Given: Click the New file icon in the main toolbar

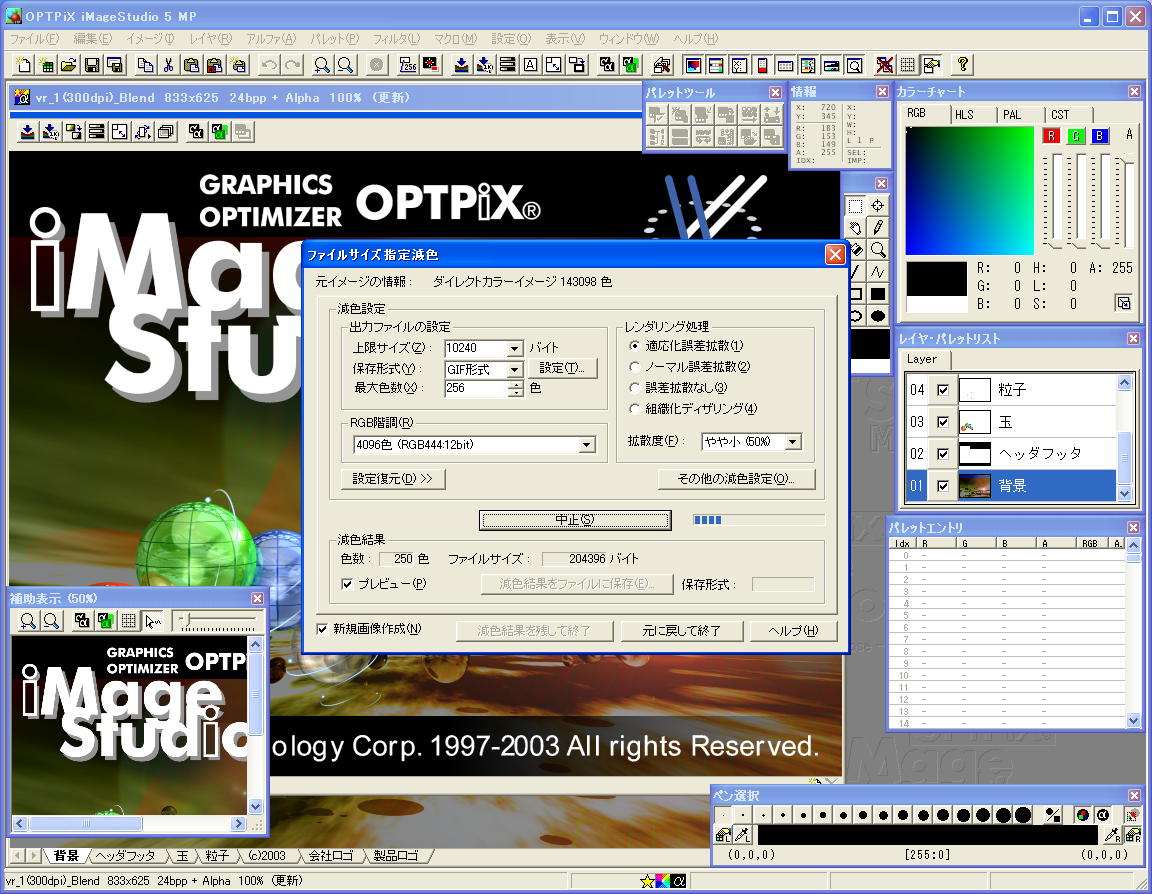Looking at the screenshot, I should [24, 65].
